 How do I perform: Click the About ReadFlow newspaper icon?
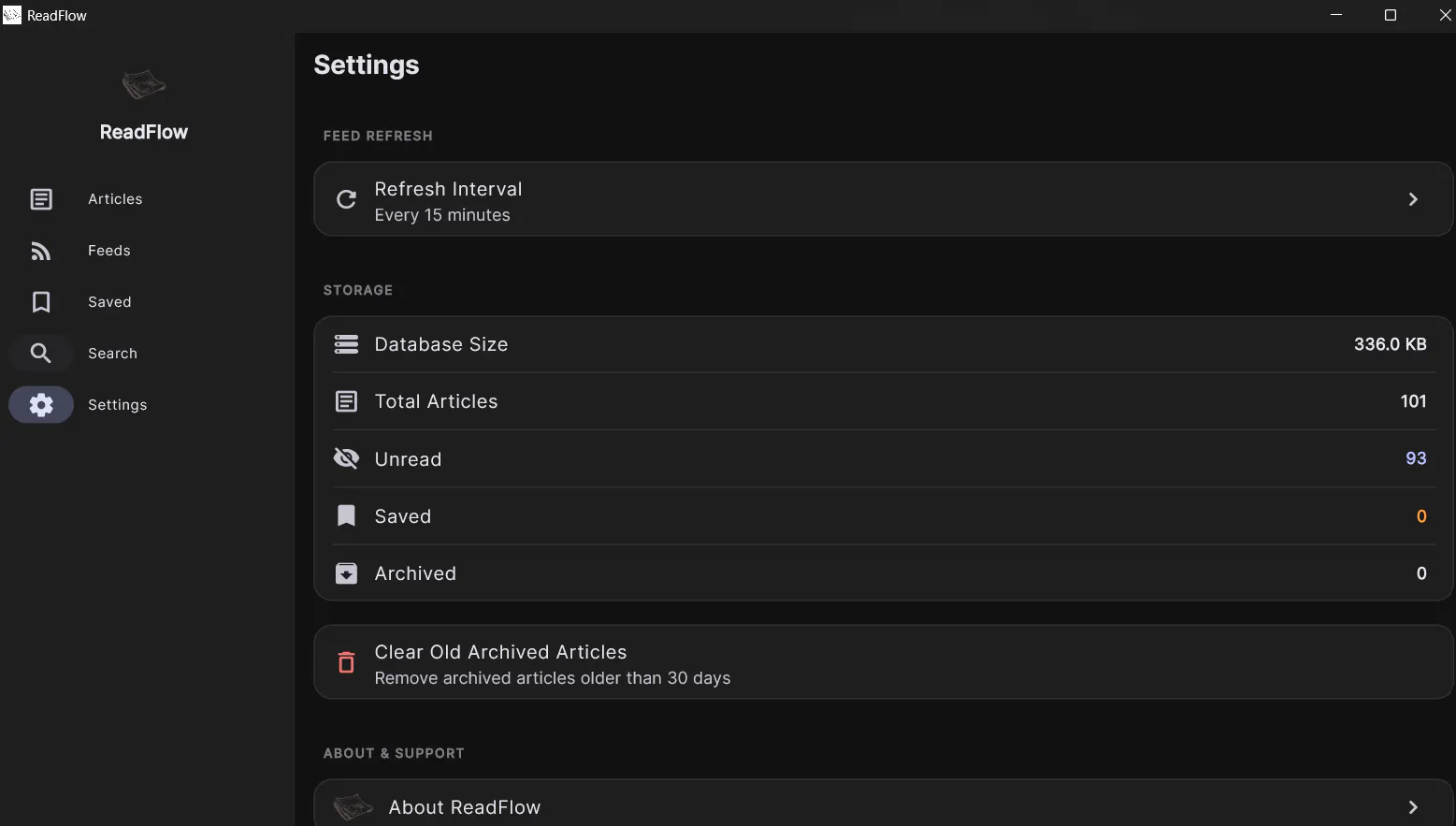point(353,806)
